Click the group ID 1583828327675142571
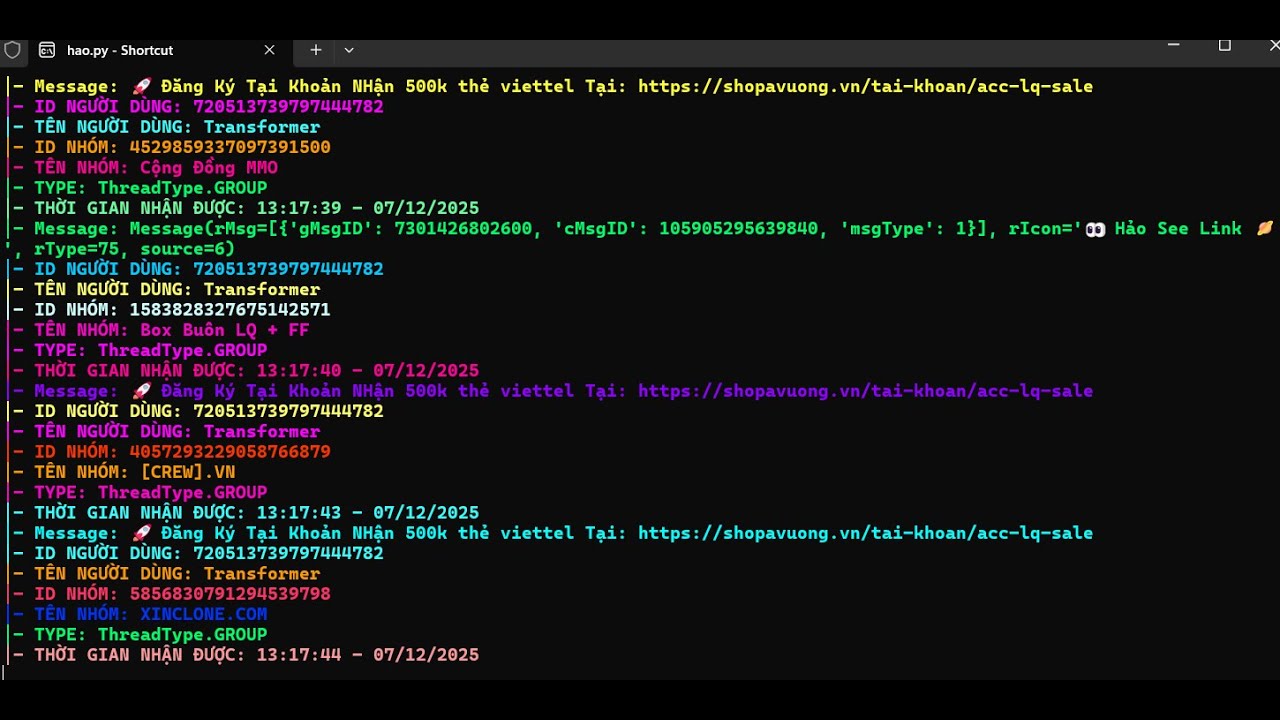1280x720 pixels. tap(230, 310)
